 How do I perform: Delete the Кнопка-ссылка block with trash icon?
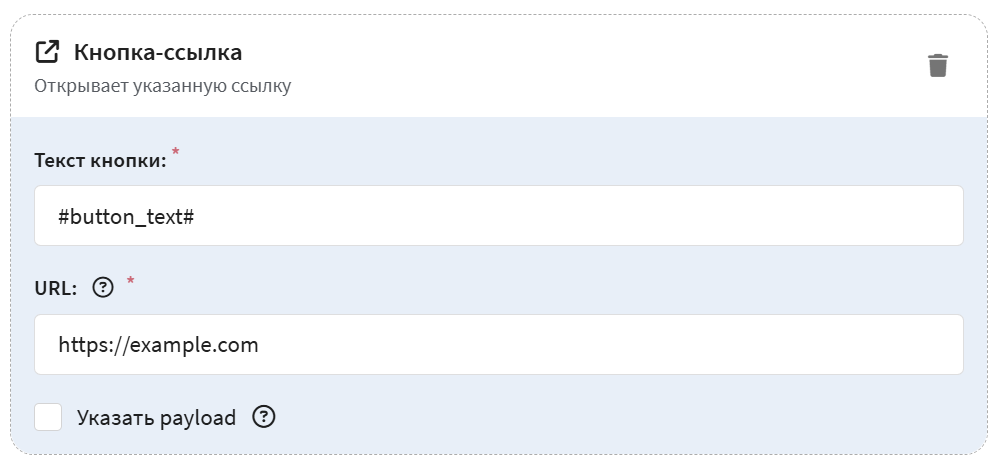pos(937,66)
